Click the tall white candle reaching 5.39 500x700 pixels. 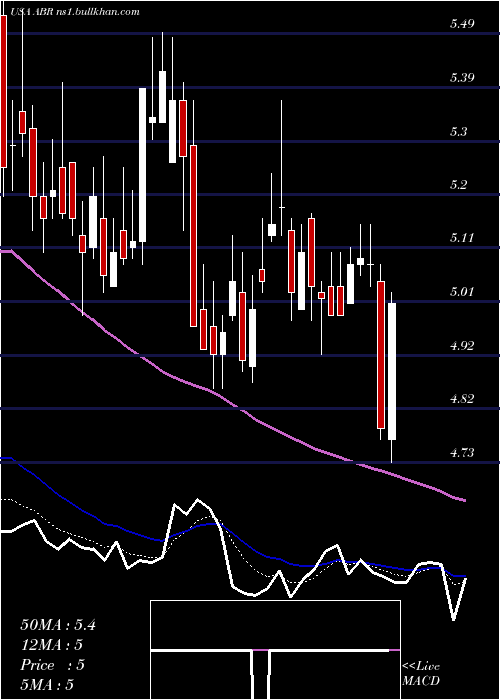pyautogui.click(x=142, y=165)
